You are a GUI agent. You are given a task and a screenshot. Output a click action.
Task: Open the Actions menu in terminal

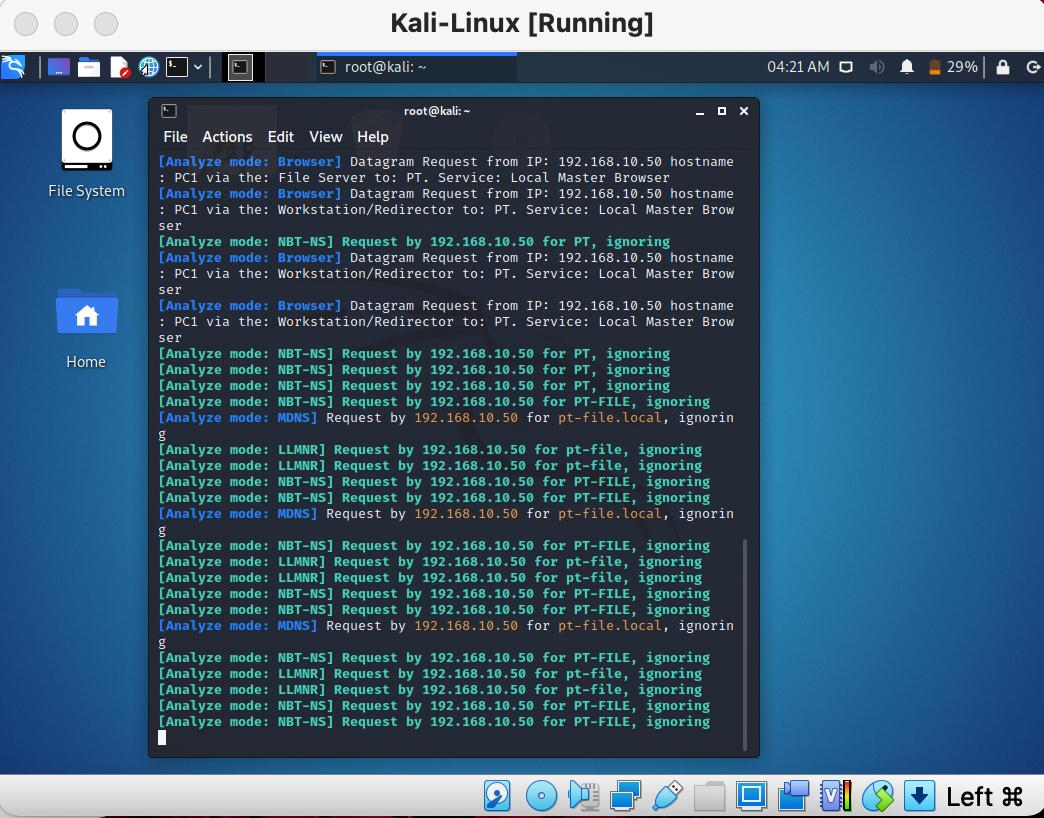pos(227,136)
